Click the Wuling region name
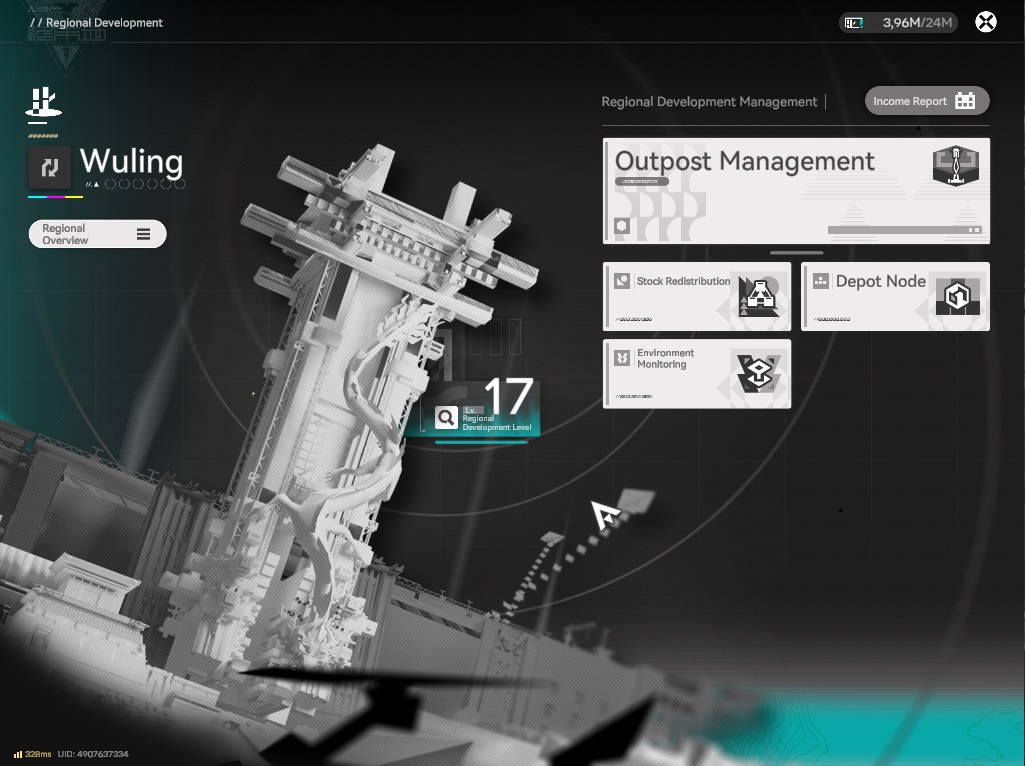The width and height of the screenshot is (1025, 766). (131, 161)
